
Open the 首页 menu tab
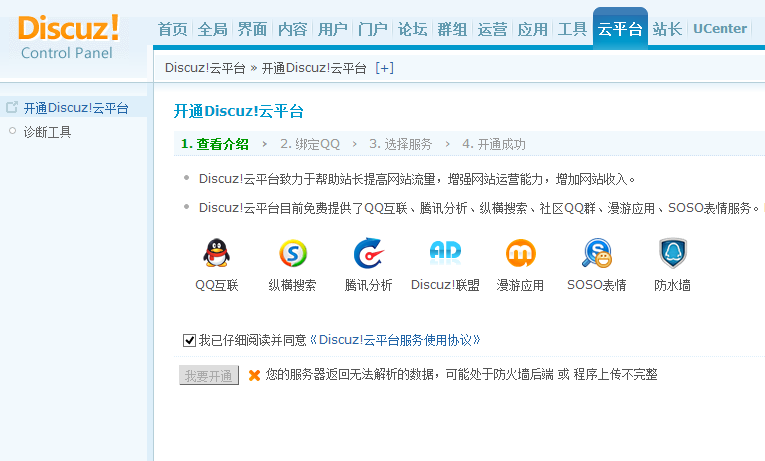point(173,29)
